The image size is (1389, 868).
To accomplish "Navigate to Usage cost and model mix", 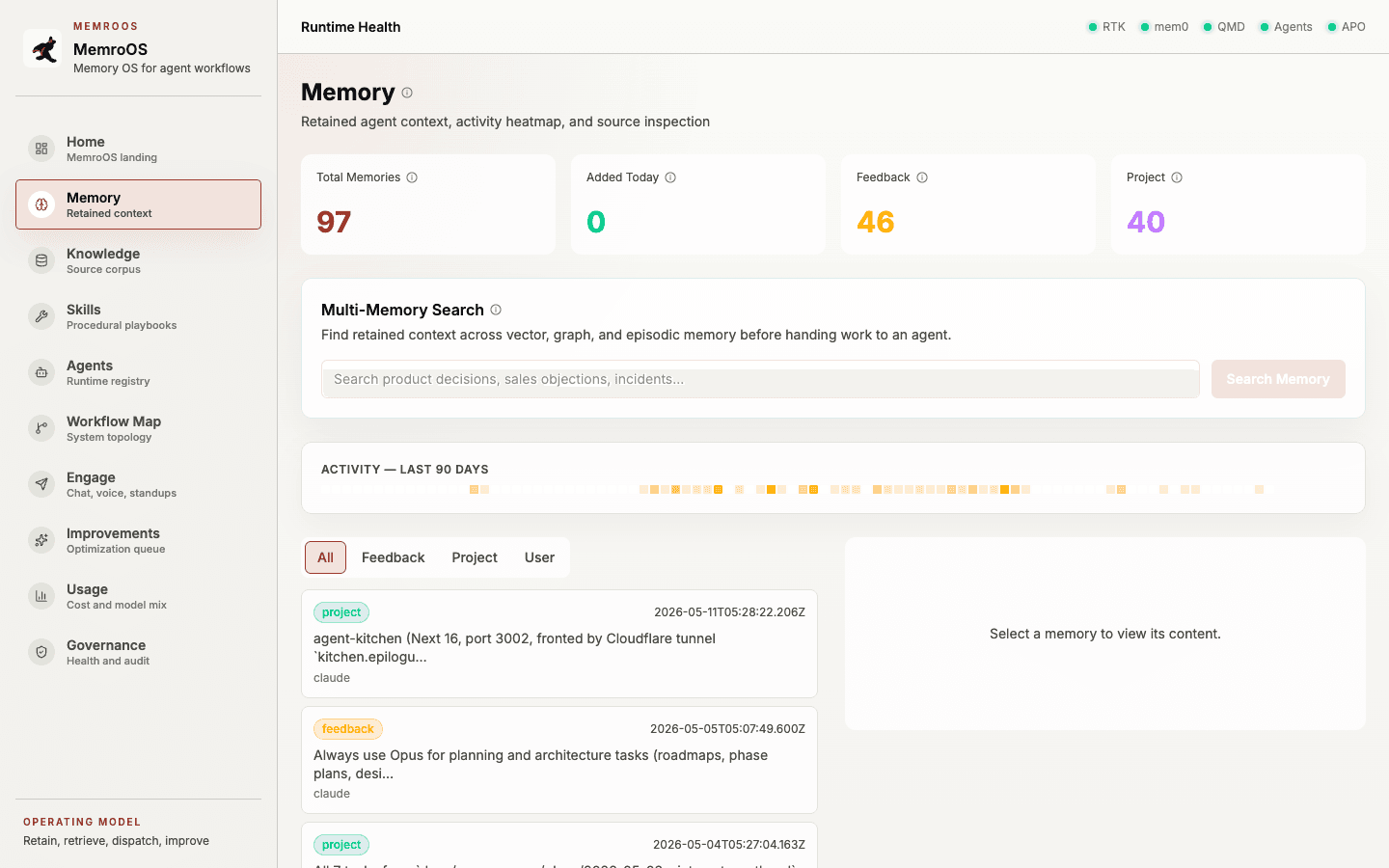I will tap(138, 596).
